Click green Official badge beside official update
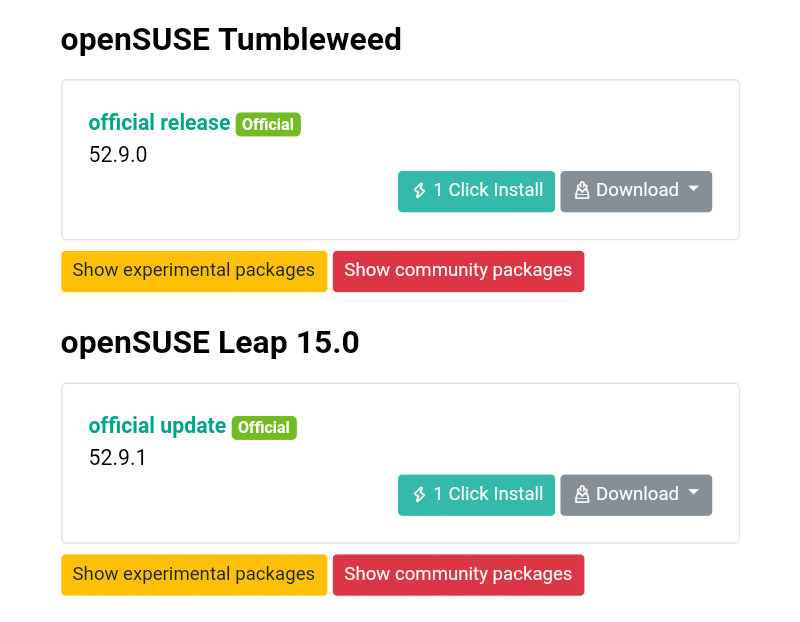This screenshot has height=622, width=800. click(x=264, y=427)
